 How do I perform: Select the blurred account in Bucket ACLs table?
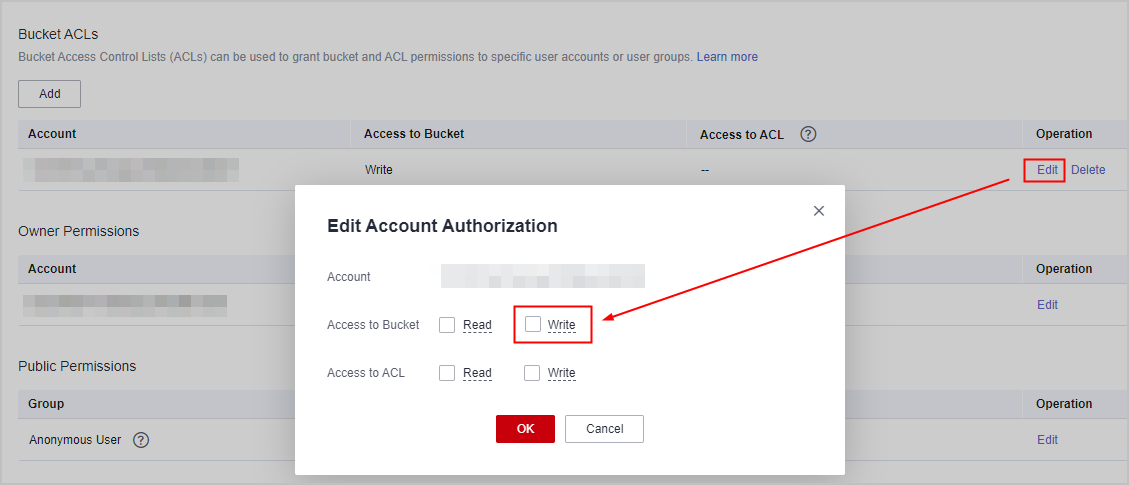coord(131,170)
